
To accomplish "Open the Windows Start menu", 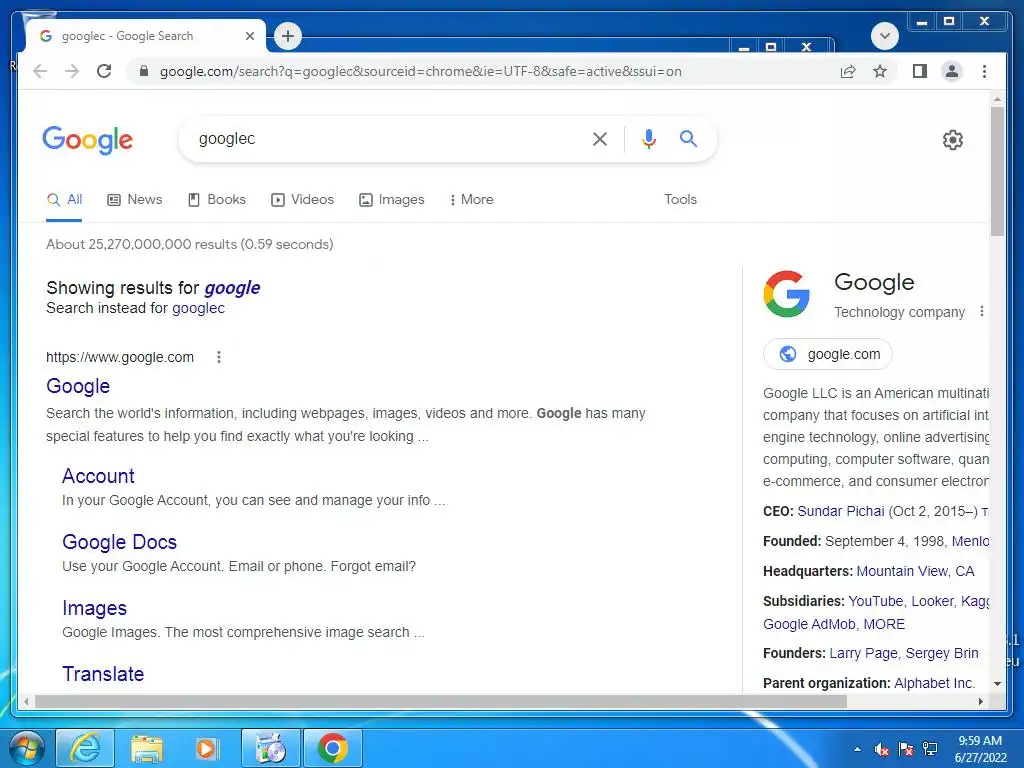I will (x=27, y=748).
